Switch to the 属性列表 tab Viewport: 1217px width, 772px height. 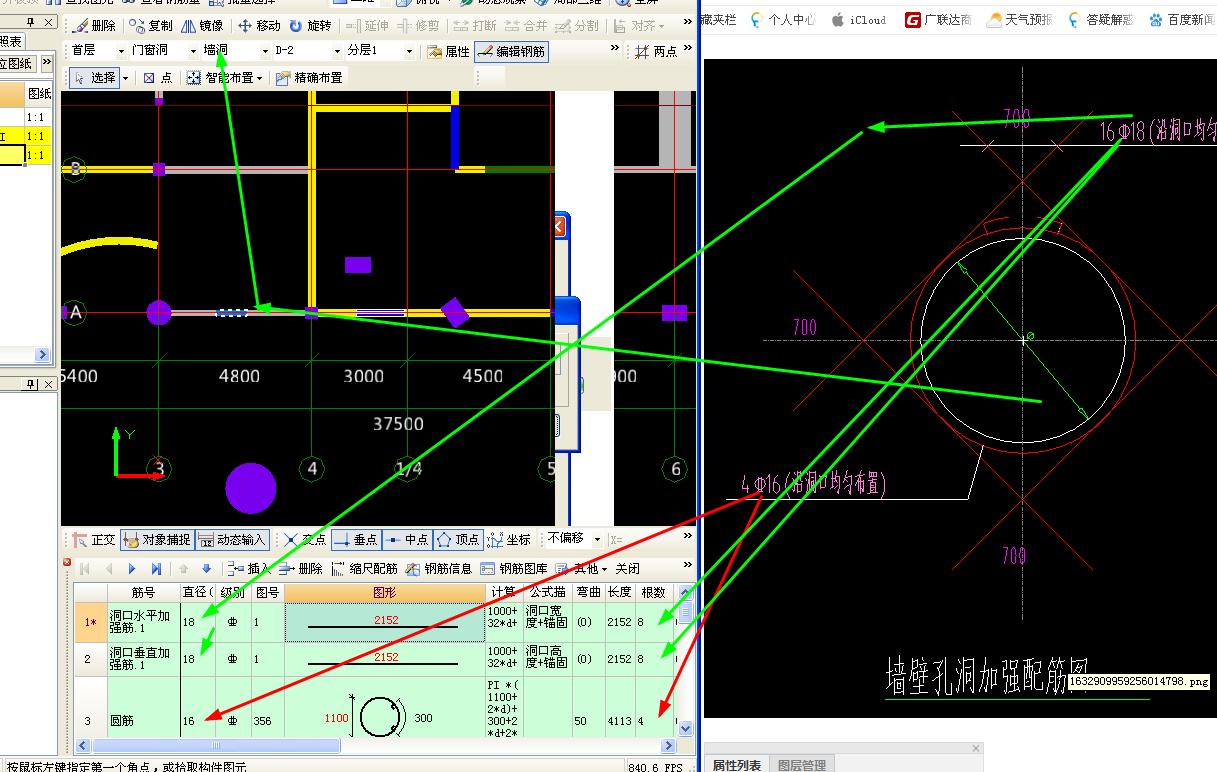736,765
